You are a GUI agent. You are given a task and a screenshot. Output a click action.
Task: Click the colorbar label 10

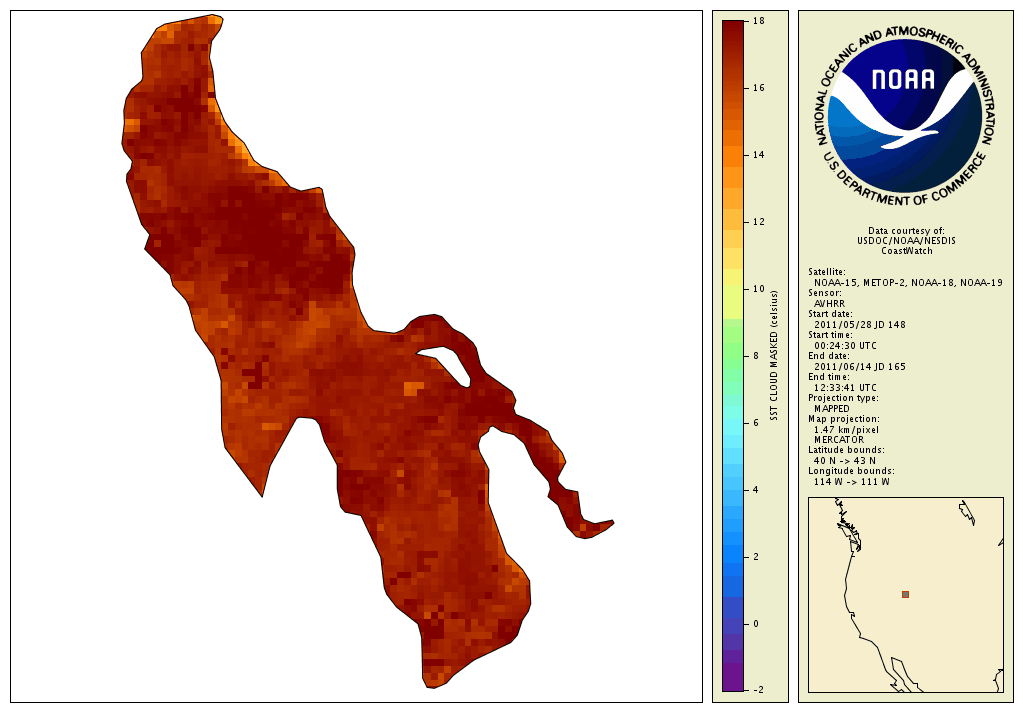758,289
